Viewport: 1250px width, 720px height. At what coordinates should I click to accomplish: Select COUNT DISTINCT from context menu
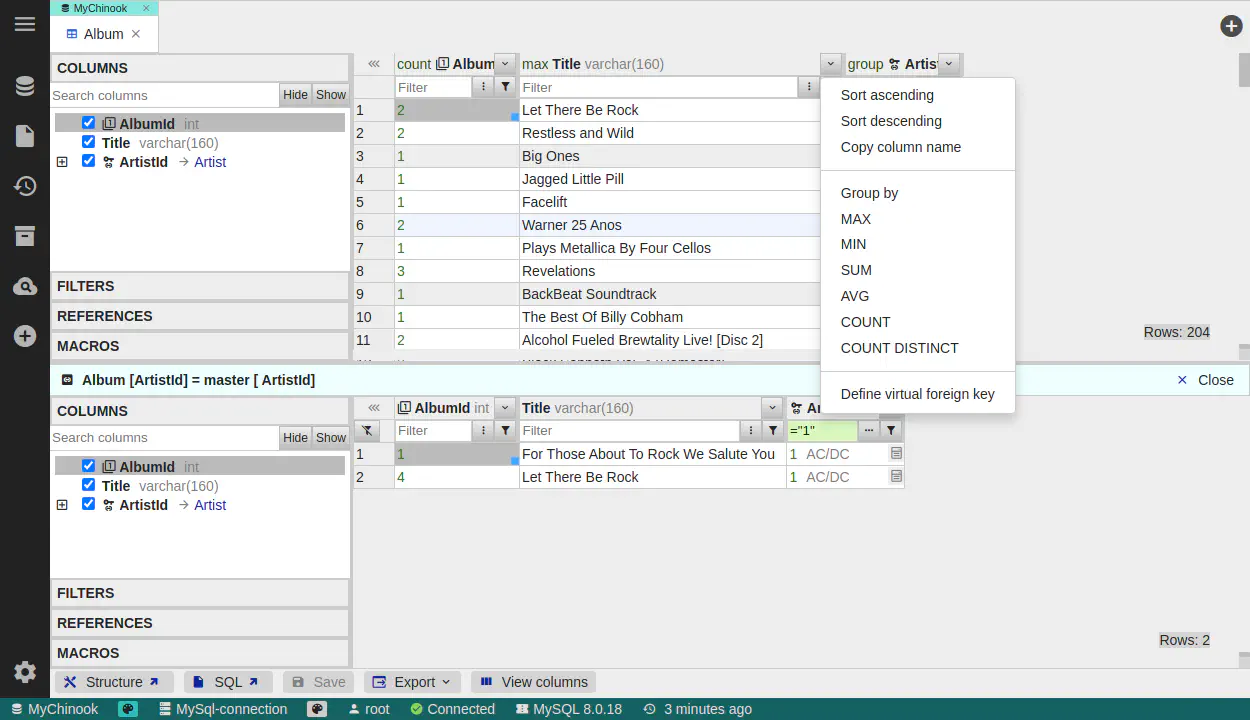click(x=899, y=348)
